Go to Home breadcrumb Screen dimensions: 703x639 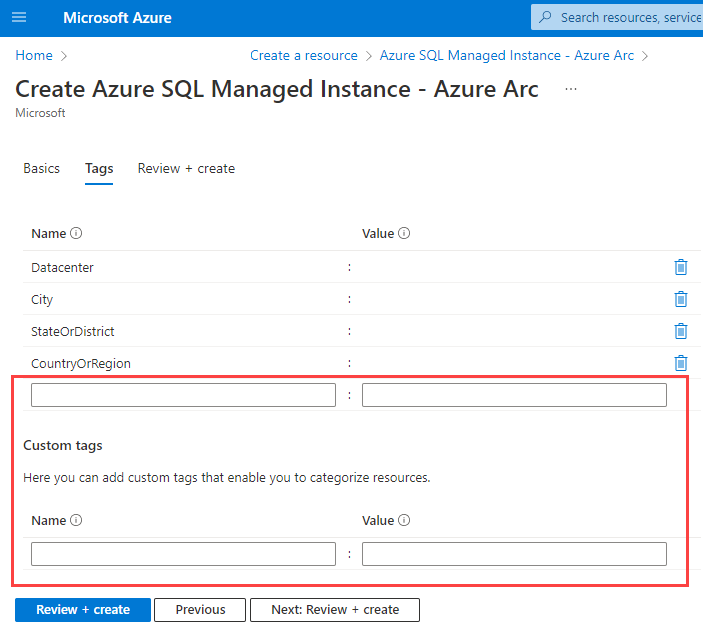coord(34,55)
